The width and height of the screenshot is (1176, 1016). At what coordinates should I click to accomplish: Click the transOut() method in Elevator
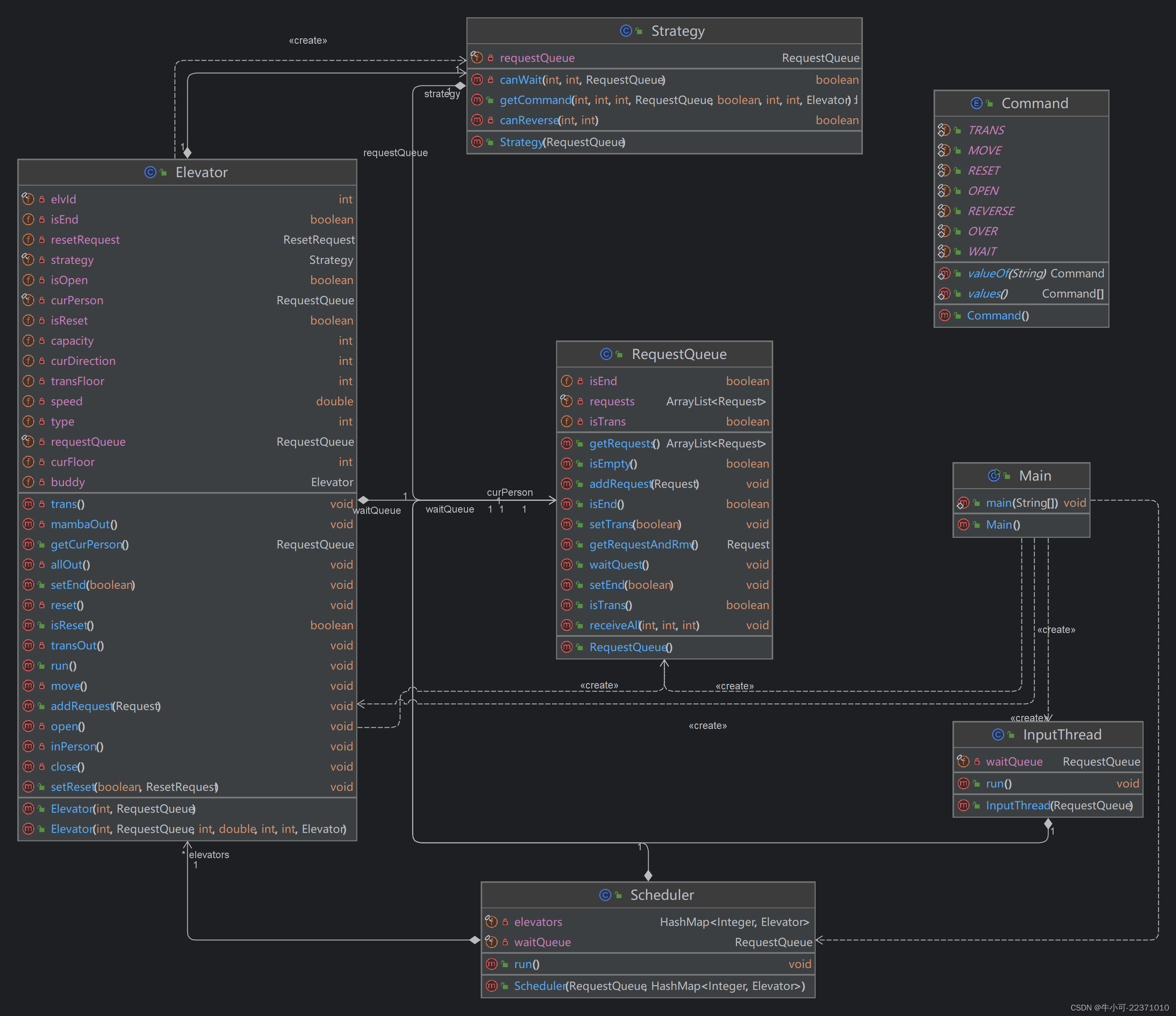[x=188, y=645]
